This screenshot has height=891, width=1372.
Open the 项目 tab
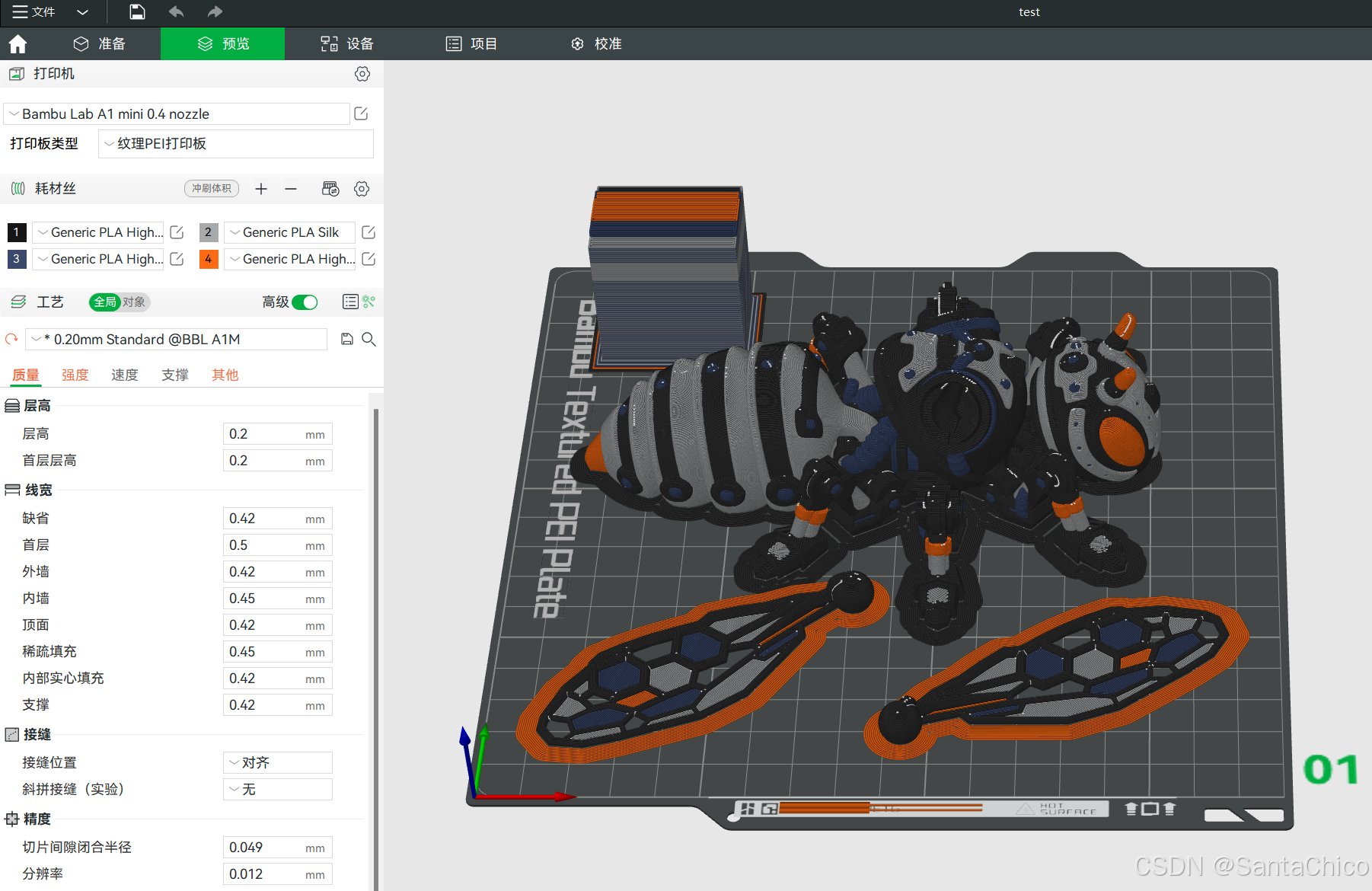pyautogui.click(x=471, y=43)
